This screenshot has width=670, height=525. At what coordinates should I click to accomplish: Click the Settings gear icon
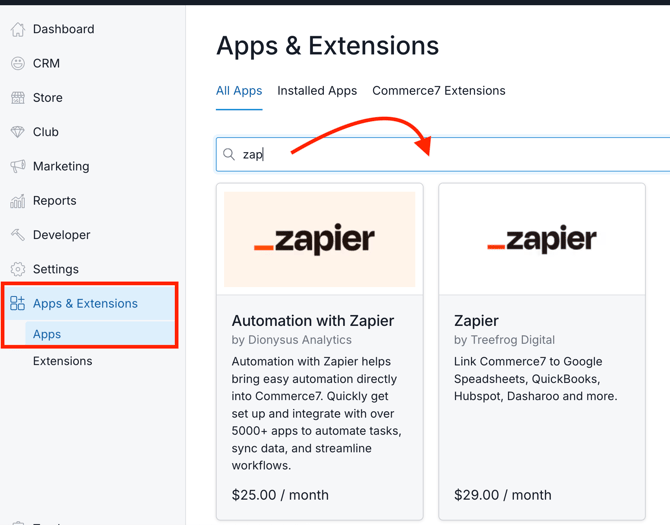18,269
